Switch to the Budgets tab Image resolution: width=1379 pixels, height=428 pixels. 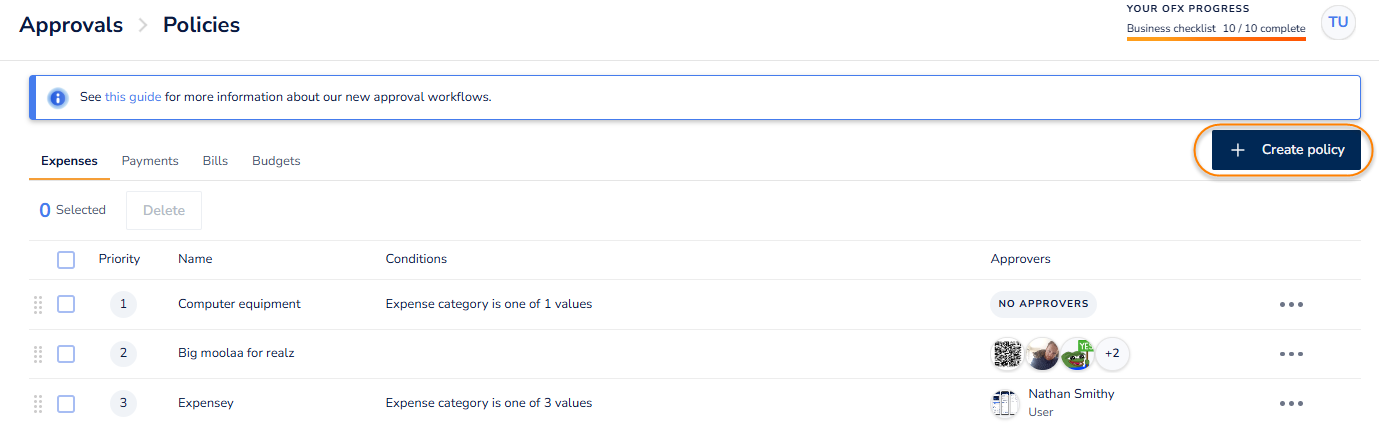click(x=276, y=161)
